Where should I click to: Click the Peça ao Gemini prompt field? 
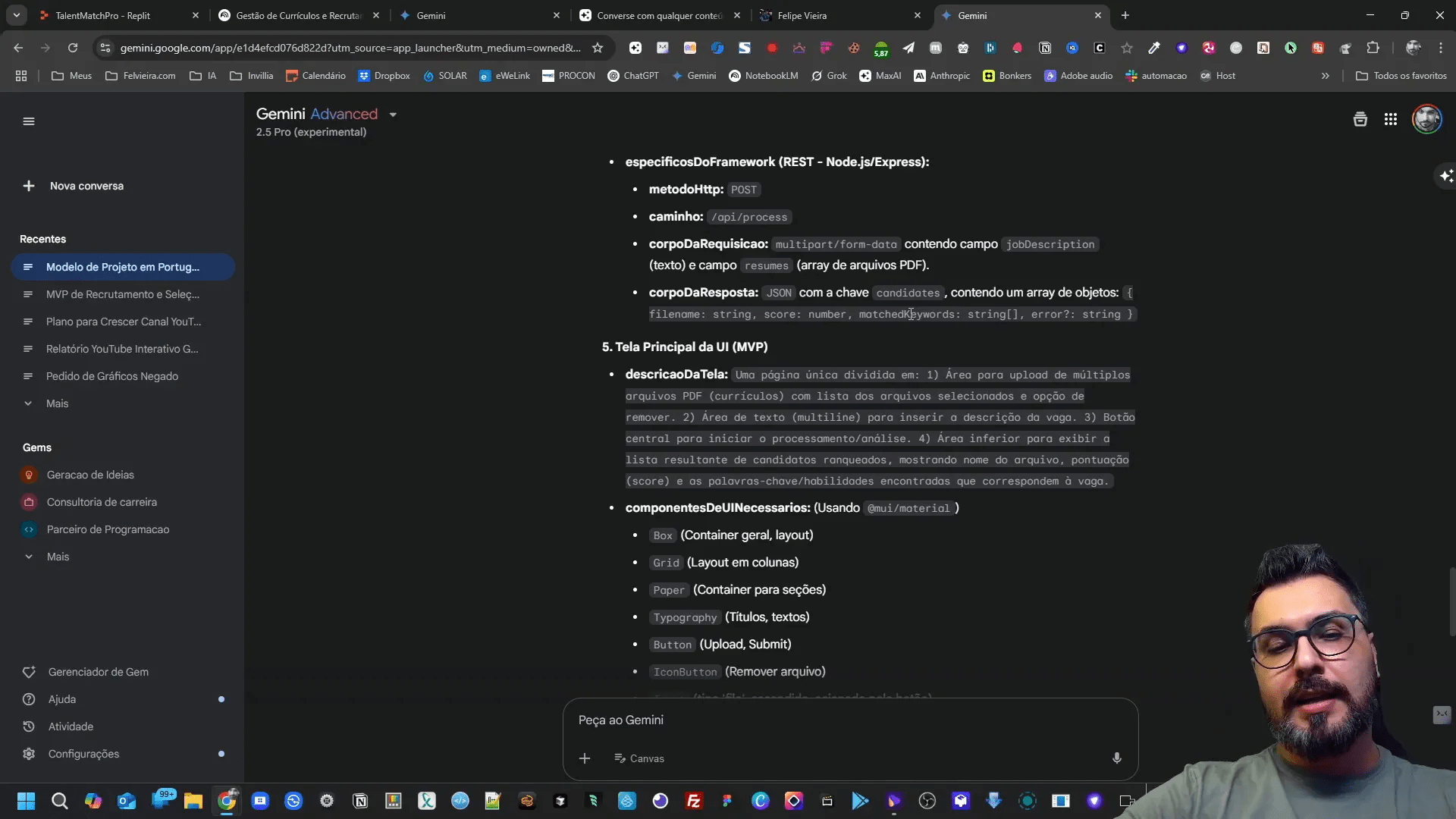[x=849, y=720]
